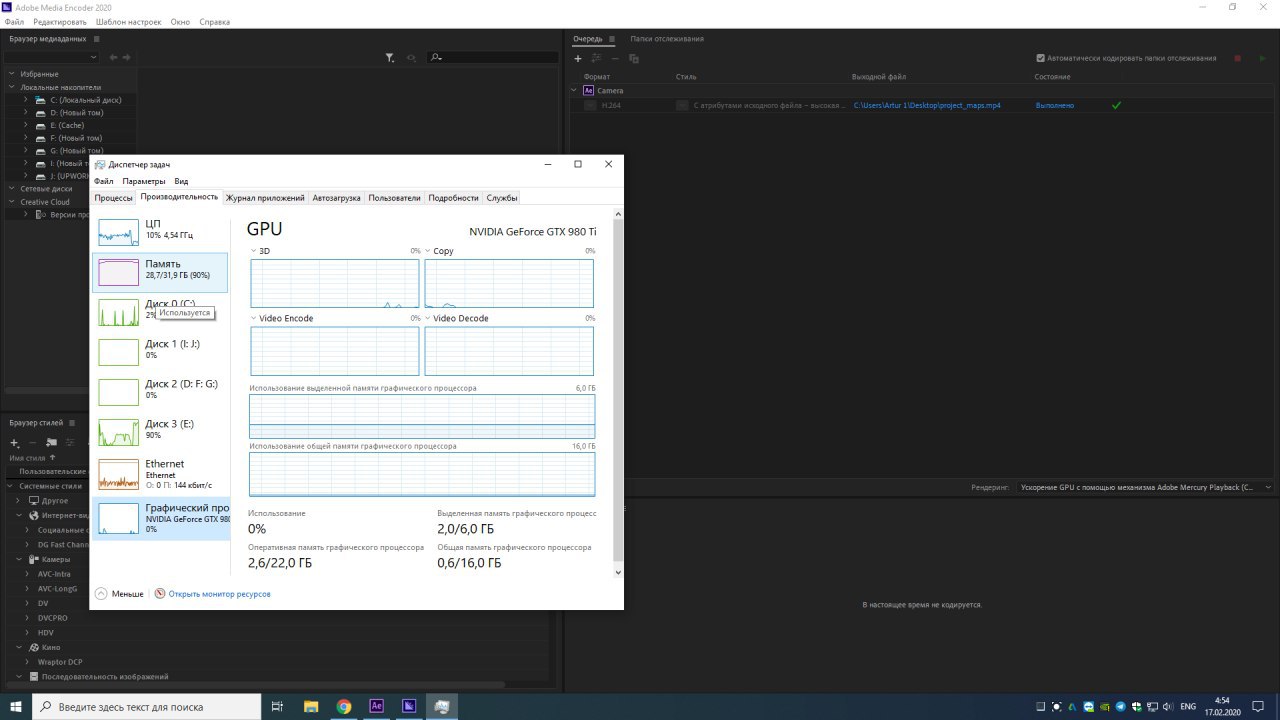Open File Explorer from the taskbar
This screenshot has height=720, width=1280.
[311, 706]
